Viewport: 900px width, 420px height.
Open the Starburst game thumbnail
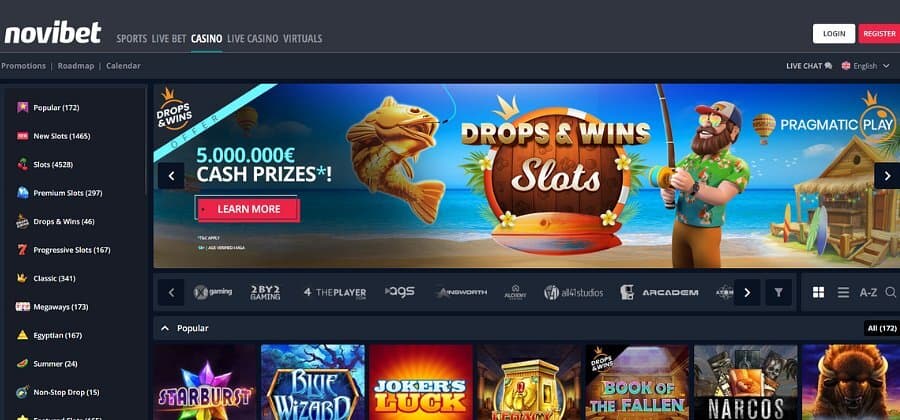(205, 382)
